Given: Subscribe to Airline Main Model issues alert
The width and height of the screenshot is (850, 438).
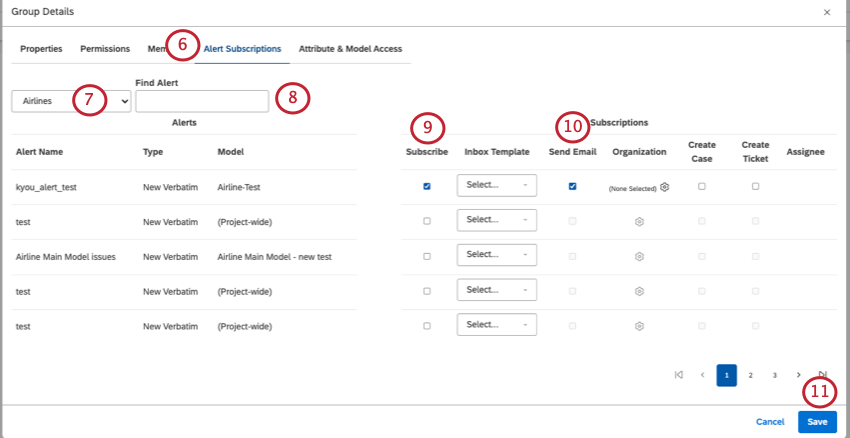Looking at the screenshot, I should click(427, 256).
